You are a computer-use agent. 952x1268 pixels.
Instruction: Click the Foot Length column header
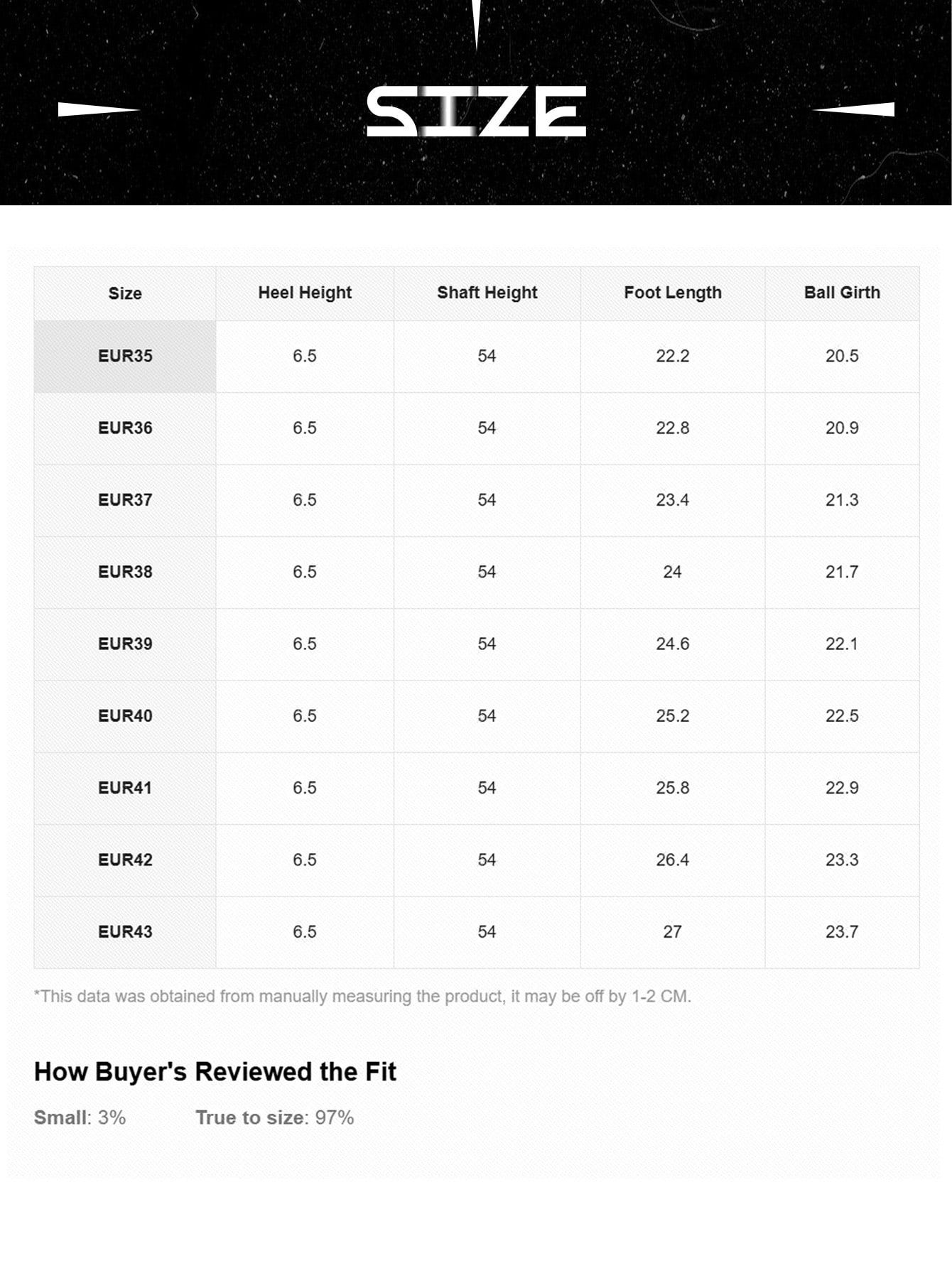pos(672,293)
